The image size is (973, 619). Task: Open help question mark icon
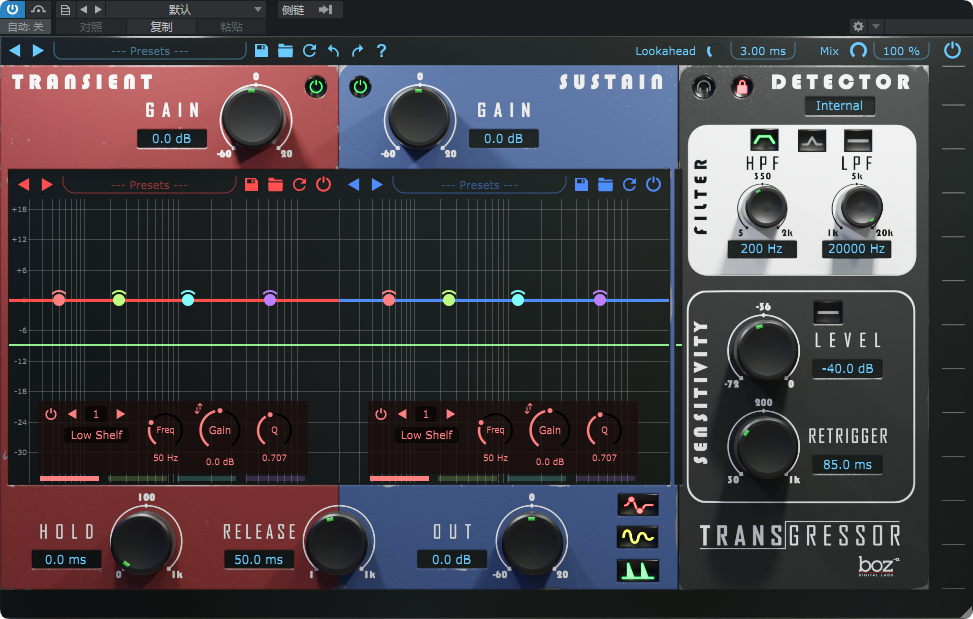point(382,51)
